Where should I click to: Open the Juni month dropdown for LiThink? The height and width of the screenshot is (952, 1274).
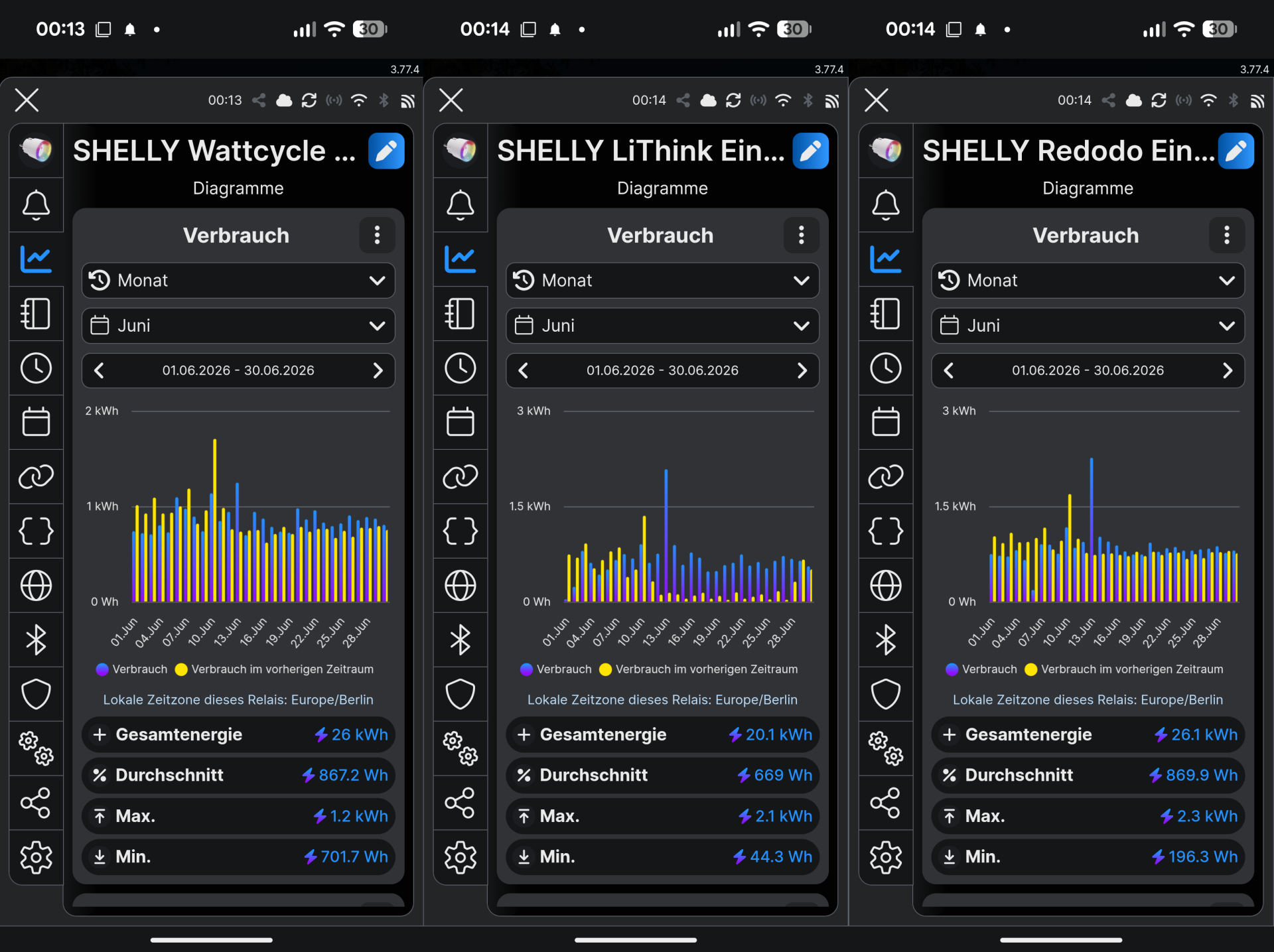pos(662,326)
